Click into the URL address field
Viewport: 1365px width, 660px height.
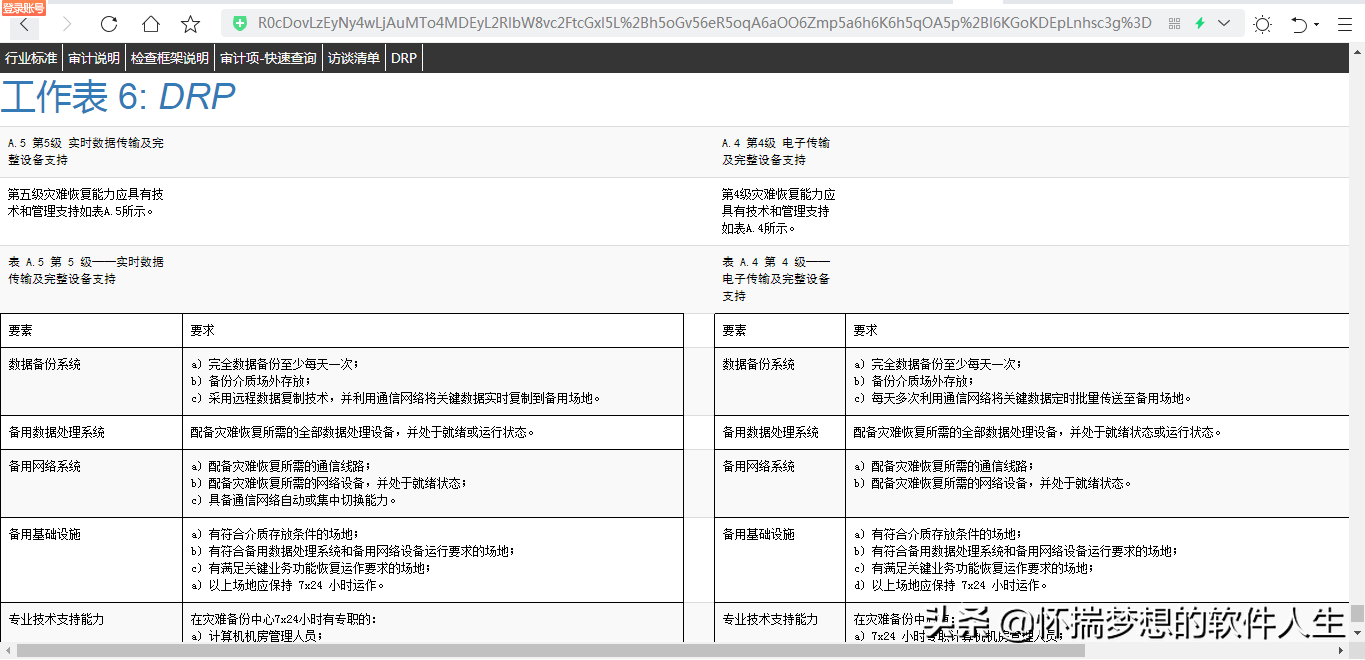tap(704, 23)
